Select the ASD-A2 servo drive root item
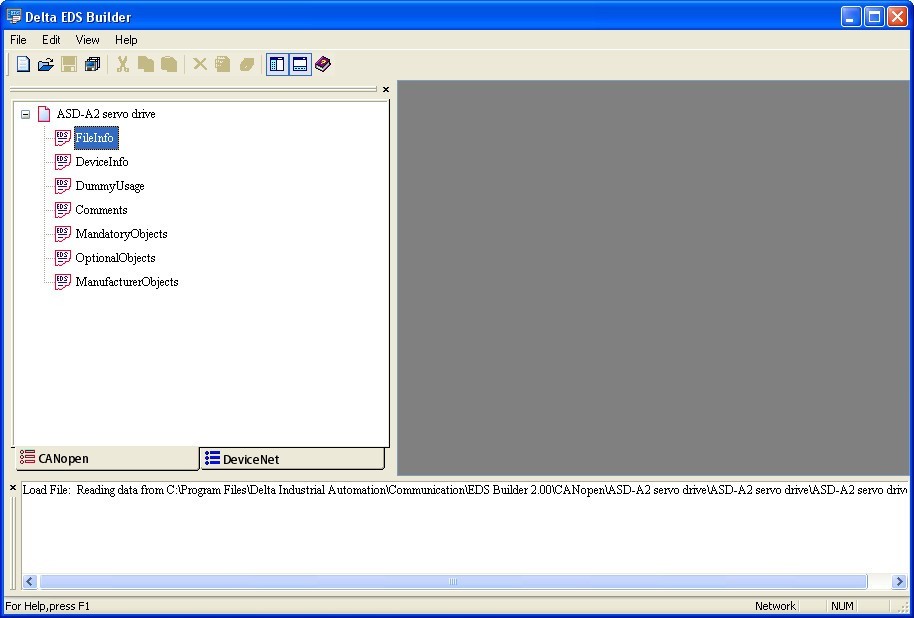Image resolution: width=914 pixels, height=618 pixels. (106, 114)
